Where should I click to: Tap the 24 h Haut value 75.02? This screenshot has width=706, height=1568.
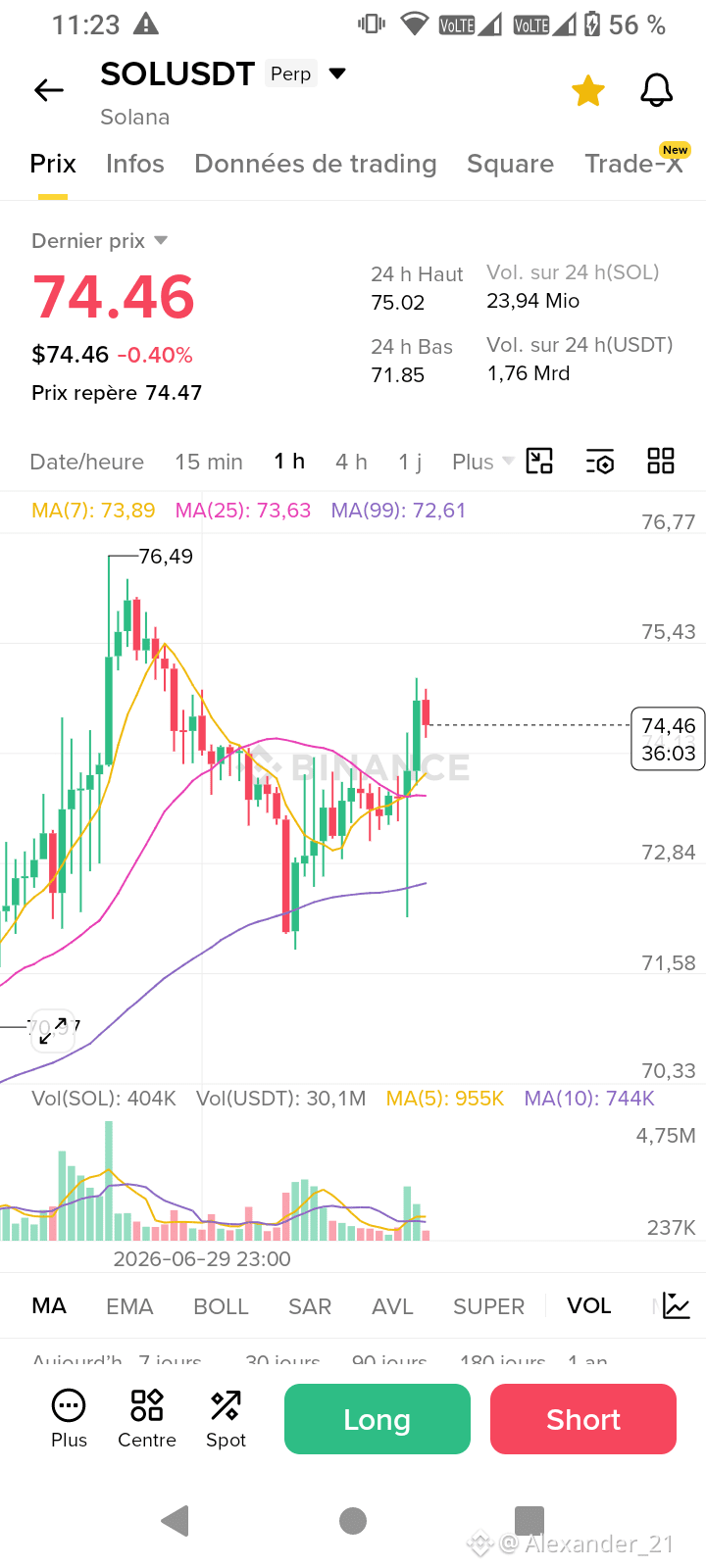coord(398,303)
